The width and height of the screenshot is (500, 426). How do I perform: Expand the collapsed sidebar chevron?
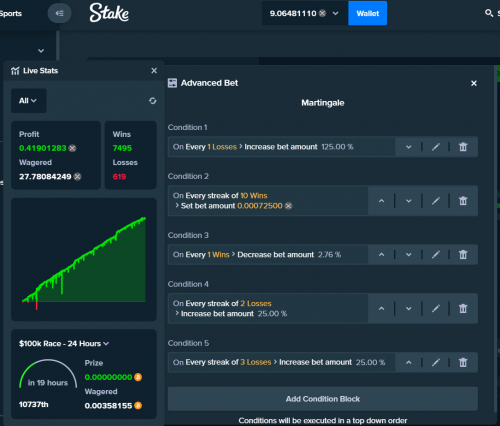point(41,51)
